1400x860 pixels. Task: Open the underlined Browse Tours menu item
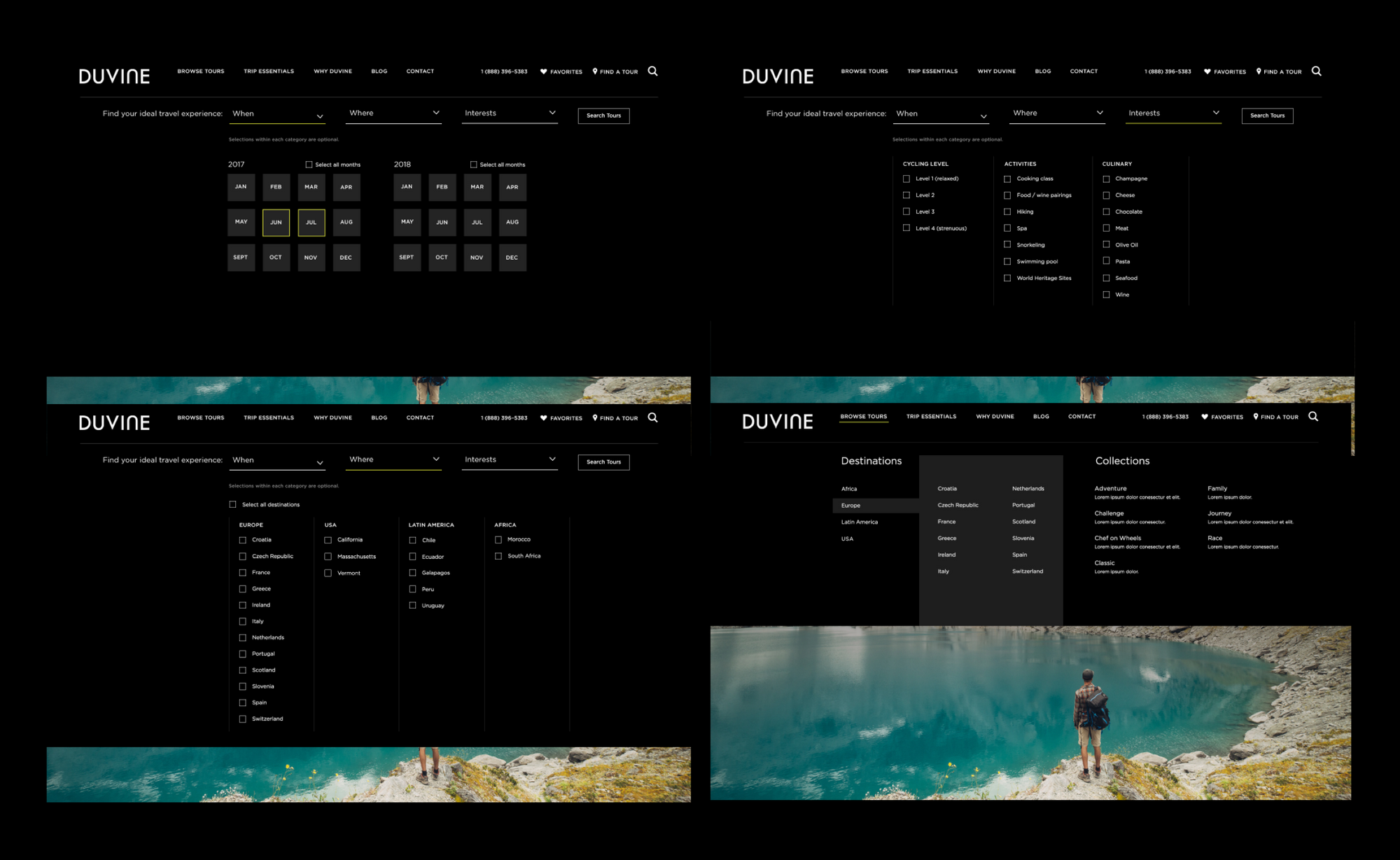[x=863, y=417]
